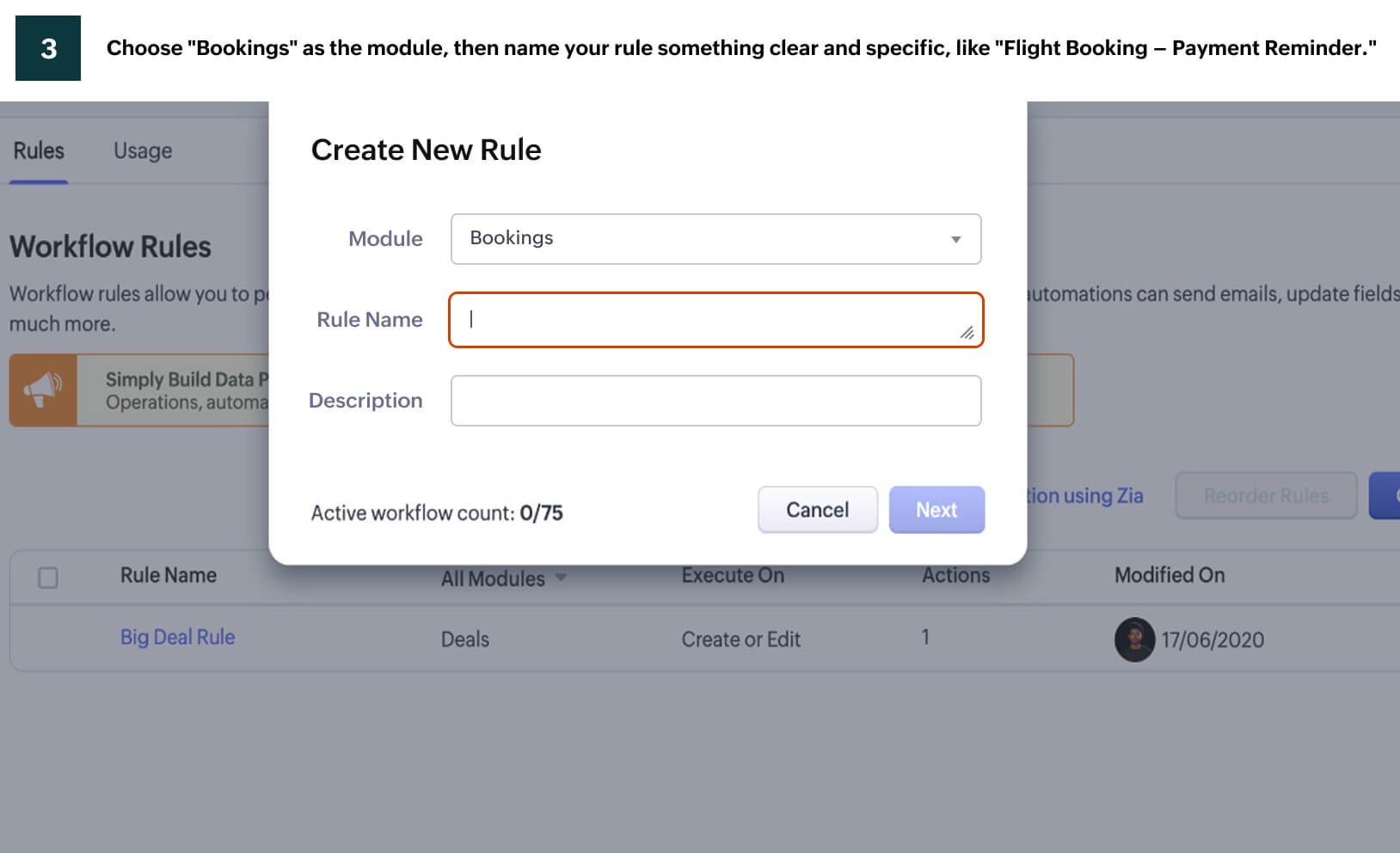Select the Rules tab
Screen dimensions: 1400x853
click(38, 150)
